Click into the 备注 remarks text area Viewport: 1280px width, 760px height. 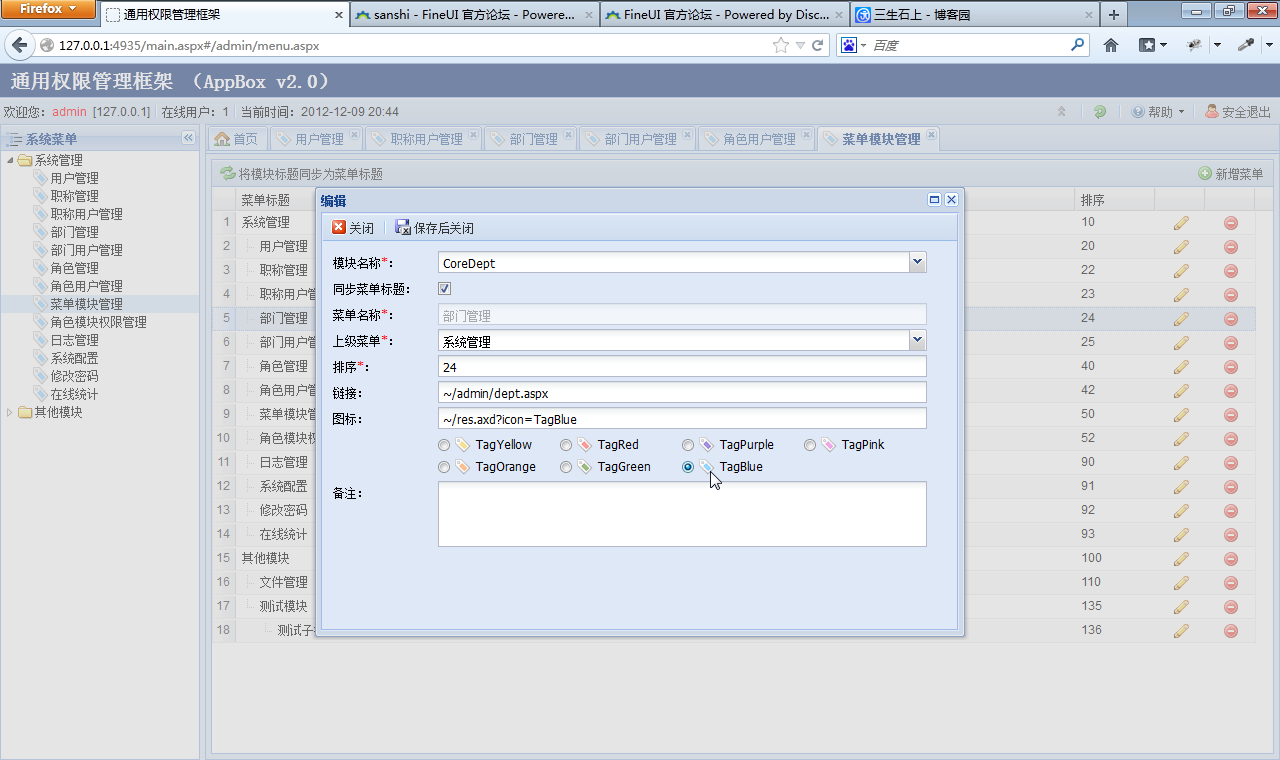[682, 514]
